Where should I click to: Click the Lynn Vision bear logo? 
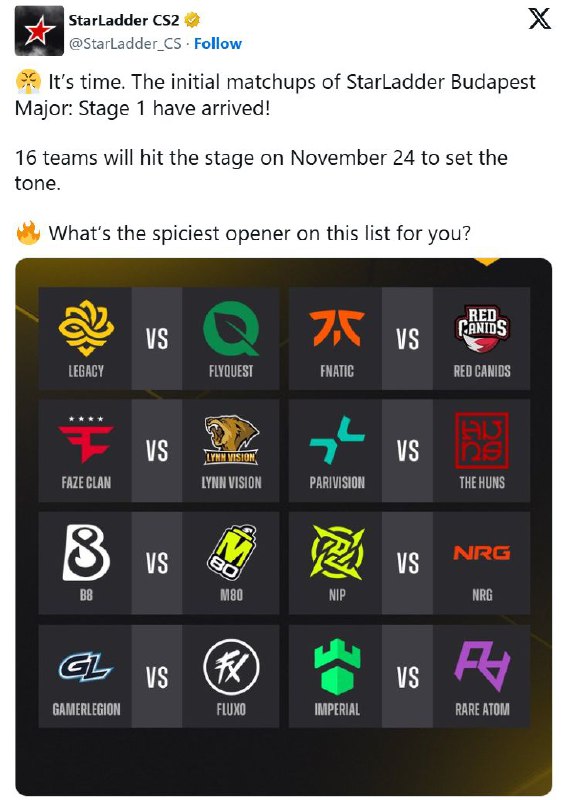(231, 440)
